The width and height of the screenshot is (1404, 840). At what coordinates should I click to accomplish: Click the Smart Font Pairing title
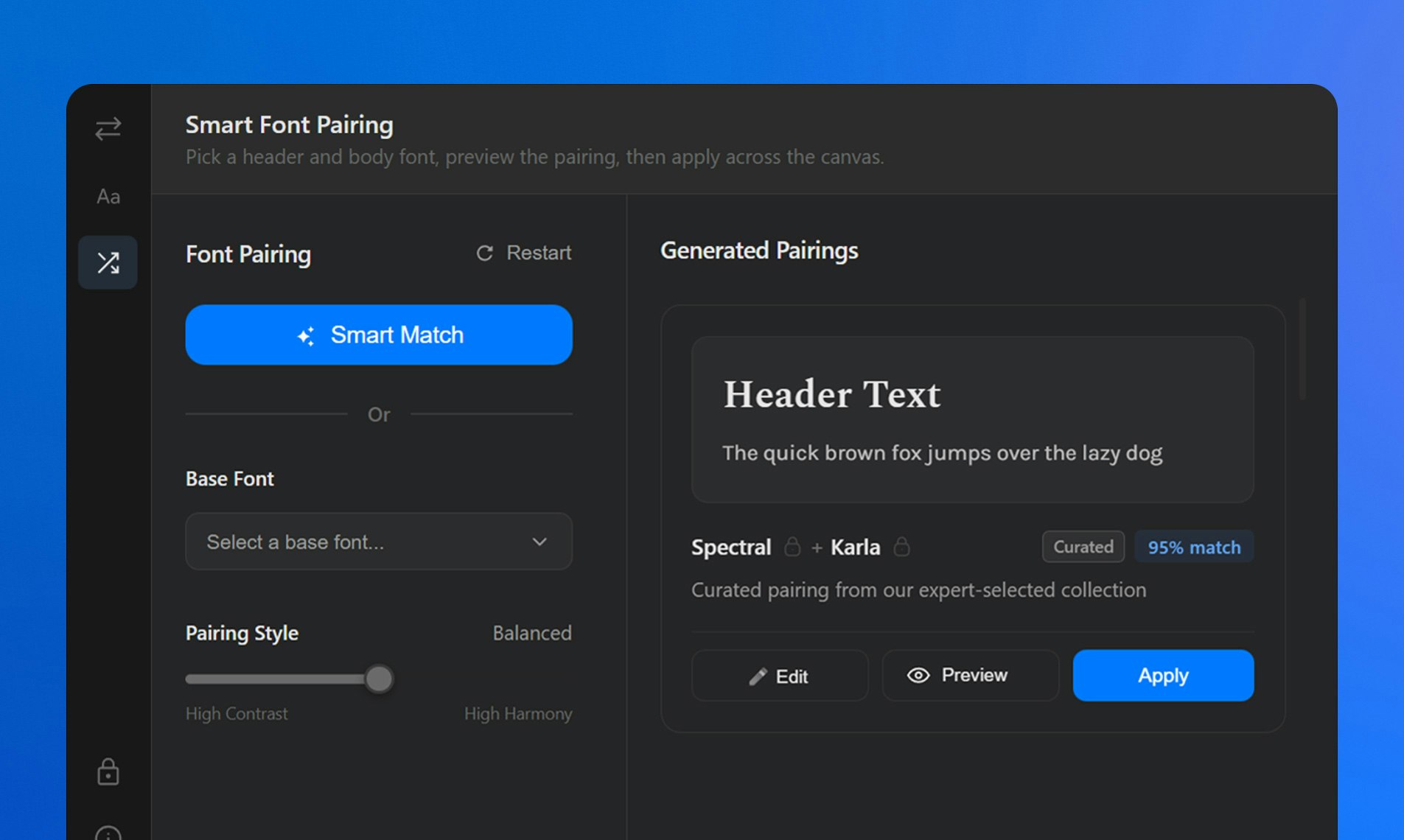tap(290, 125)
